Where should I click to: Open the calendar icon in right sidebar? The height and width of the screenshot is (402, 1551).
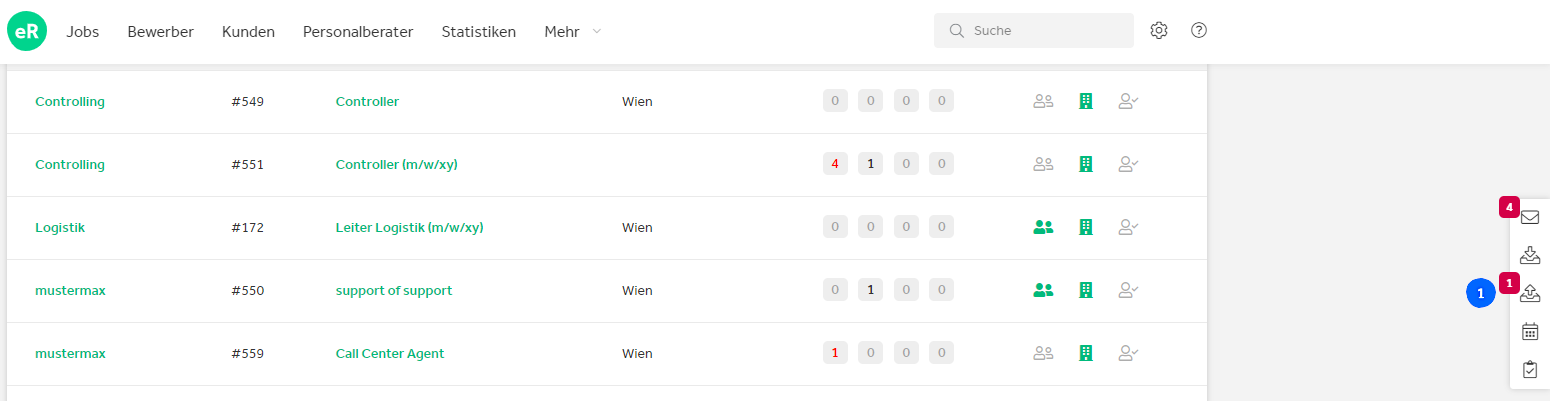coord(1529,331)
